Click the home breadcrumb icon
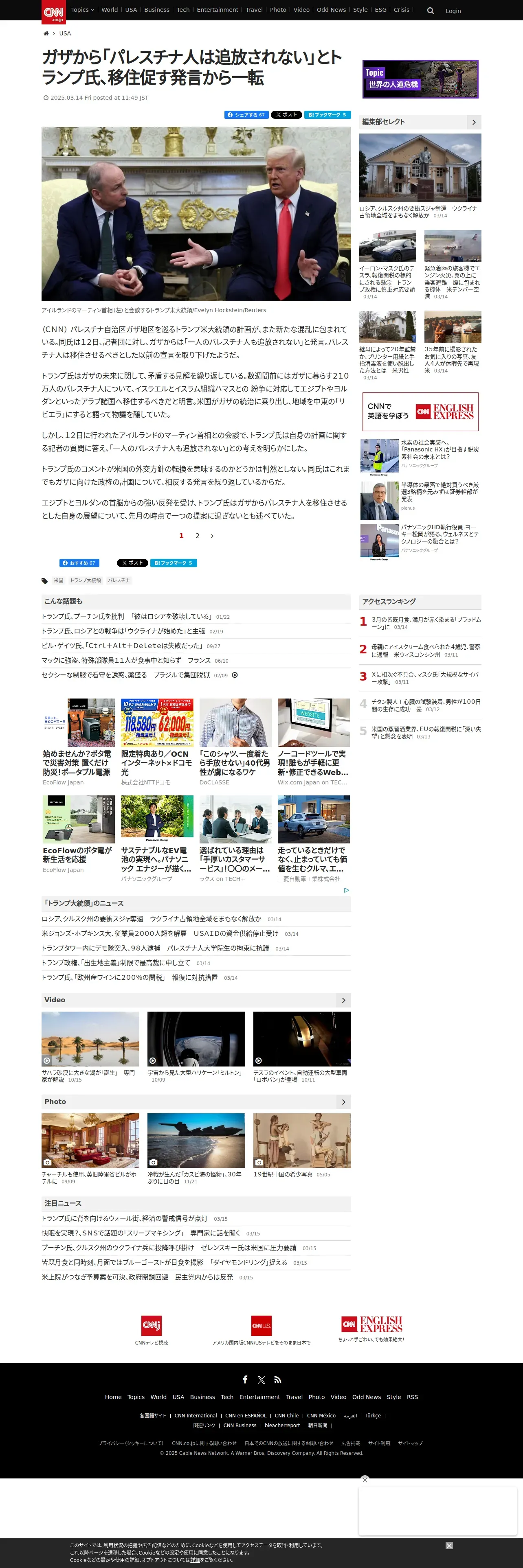Screen dimensions: 523x1568 [x=46, y=33]
